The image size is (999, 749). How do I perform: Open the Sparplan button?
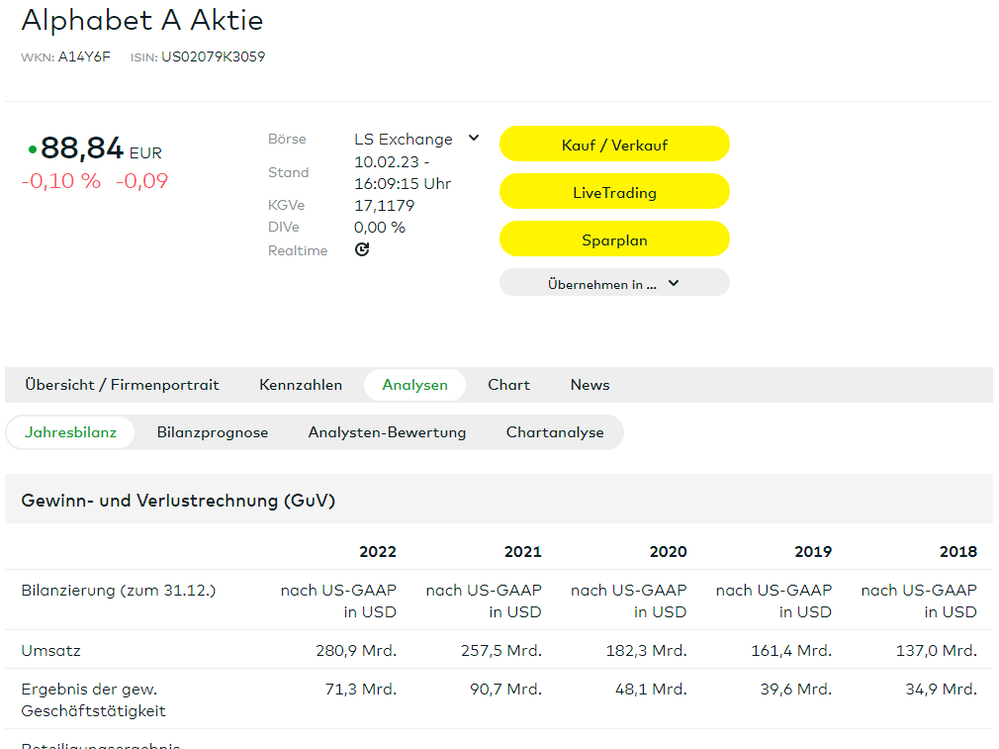coord(614,240)
